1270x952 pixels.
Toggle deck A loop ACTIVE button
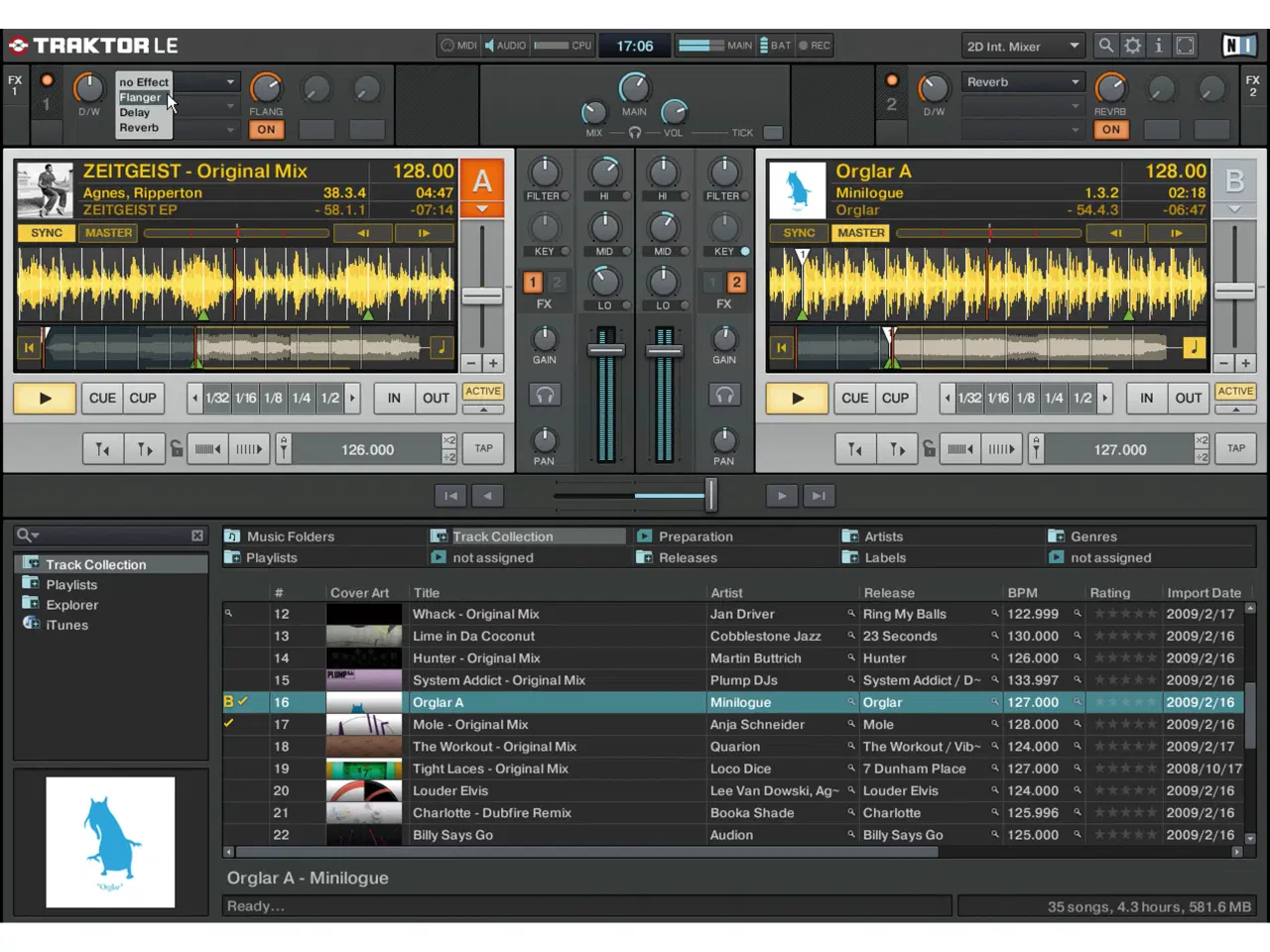pyautogui.click(x=483, y=392)
